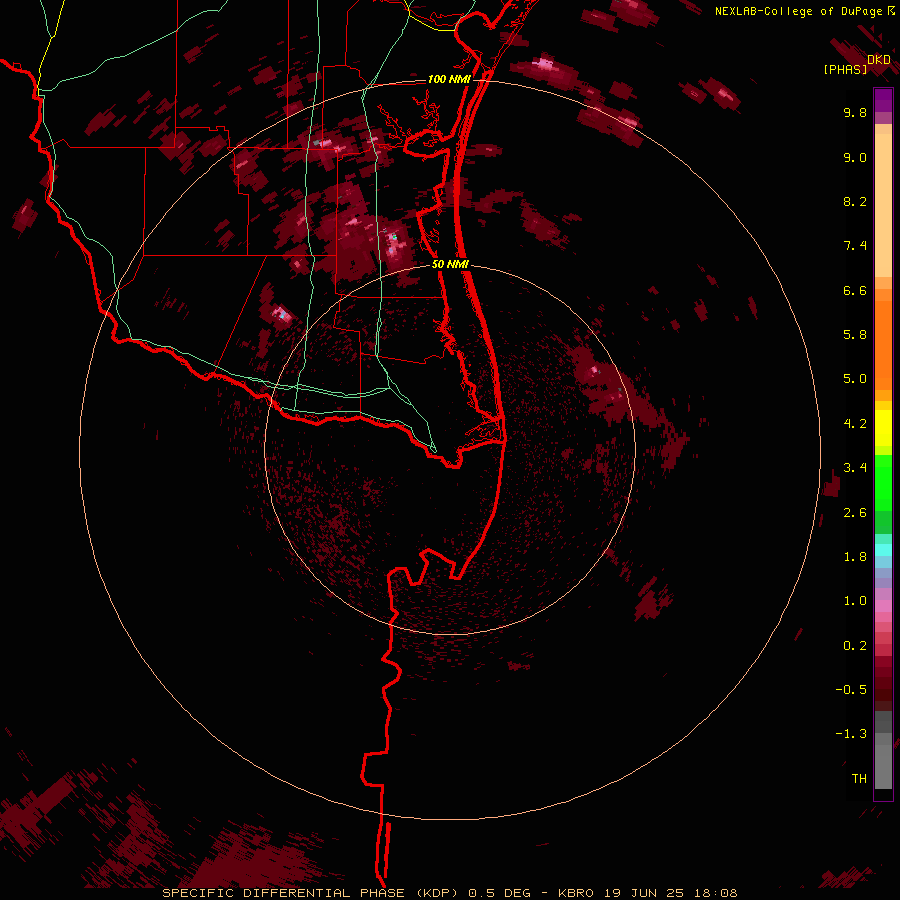900x900 pixels.
Task: Click the bright green segment of color bar
Action: click(883, 482)
